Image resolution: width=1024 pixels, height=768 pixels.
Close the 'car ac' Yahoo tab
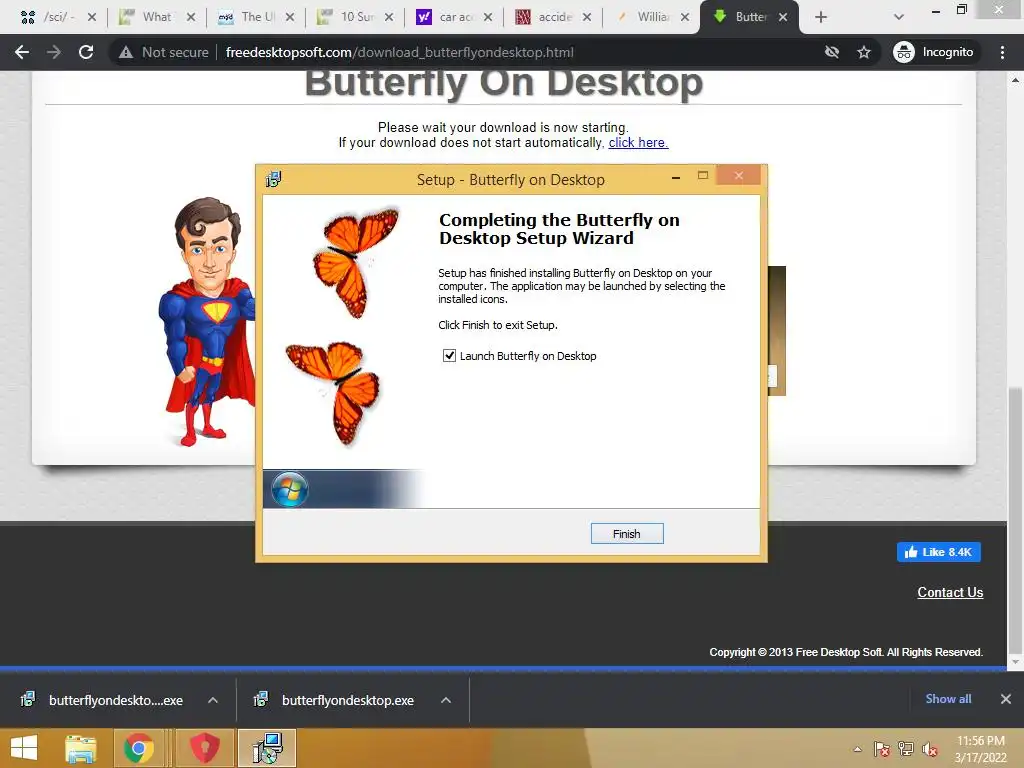488,17
